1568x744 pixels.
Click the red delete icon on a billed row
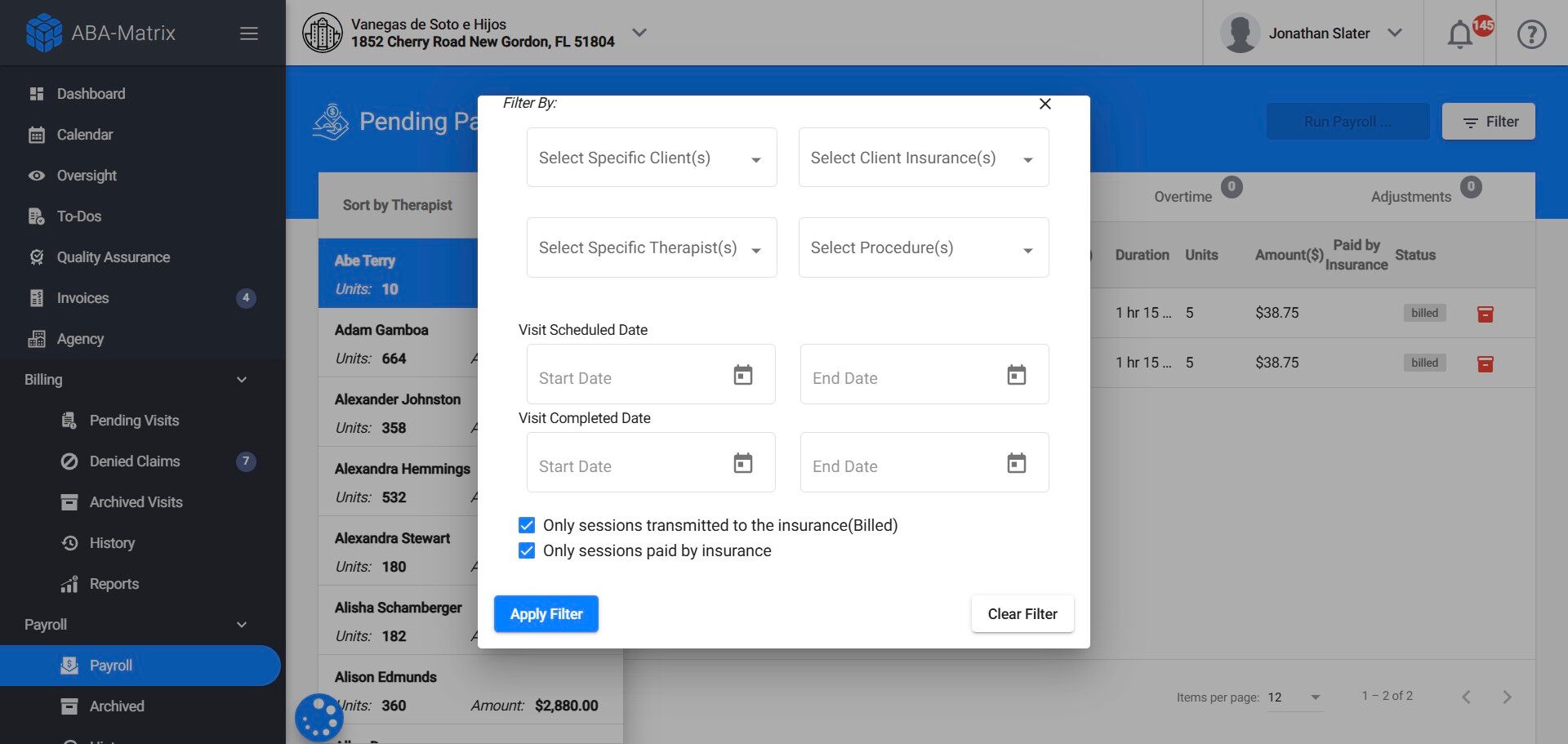1486,313
